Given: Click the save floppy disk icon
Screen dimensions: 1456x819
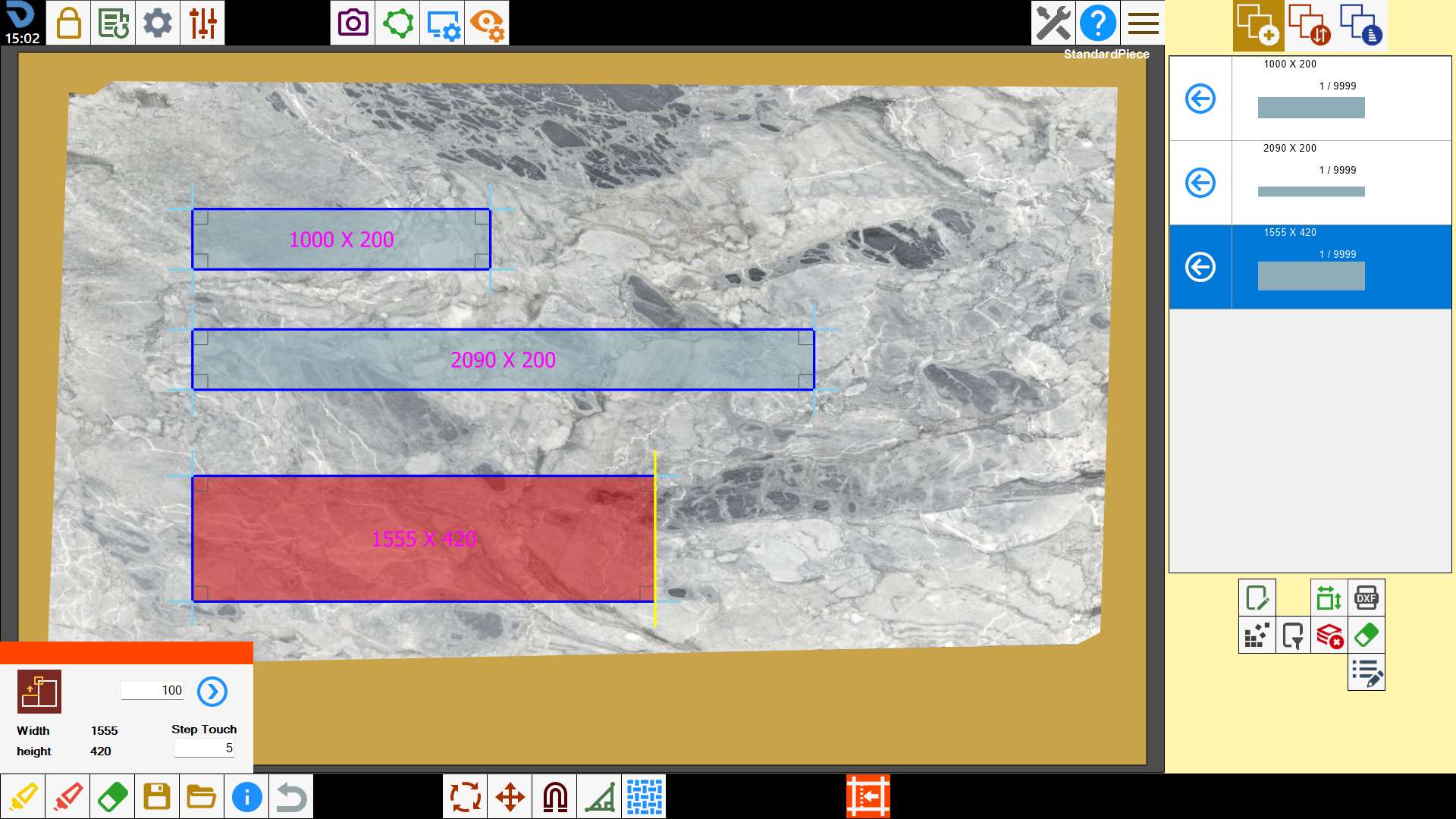Looking at the screenshot, I should [x=157, y=797].
